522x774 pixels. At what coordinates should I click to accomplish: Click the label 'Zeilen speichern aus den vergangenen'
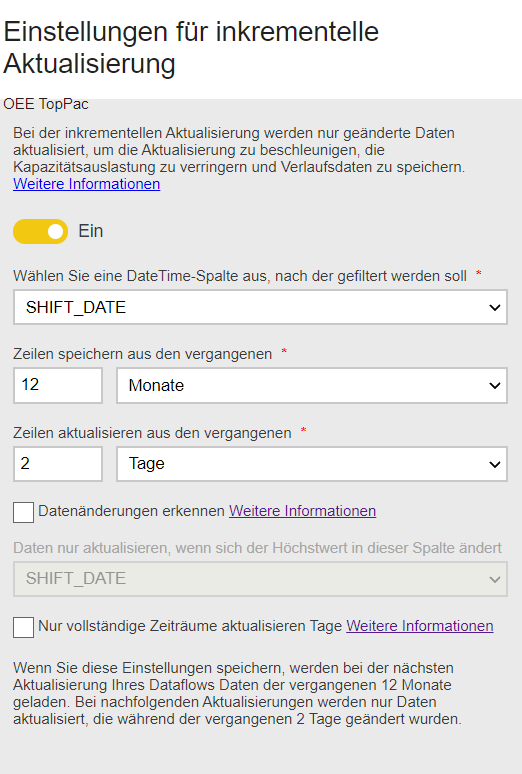(143, 354)
